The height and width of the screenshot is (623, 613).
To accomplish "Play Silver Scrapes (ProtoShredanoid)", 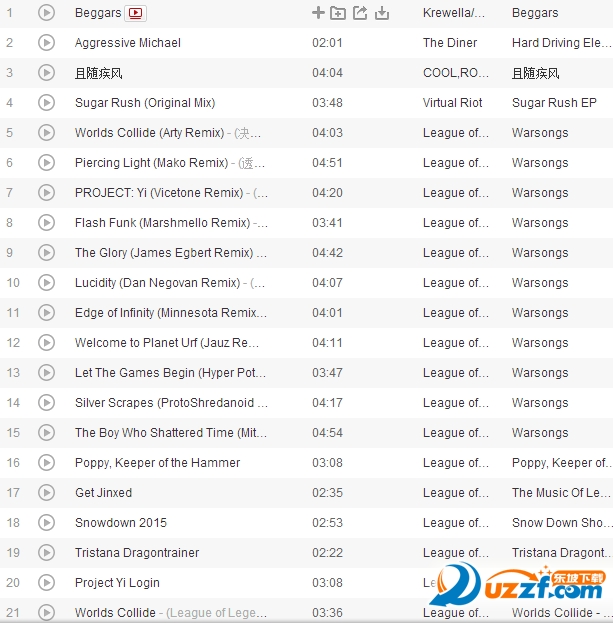I will point(46,402).
